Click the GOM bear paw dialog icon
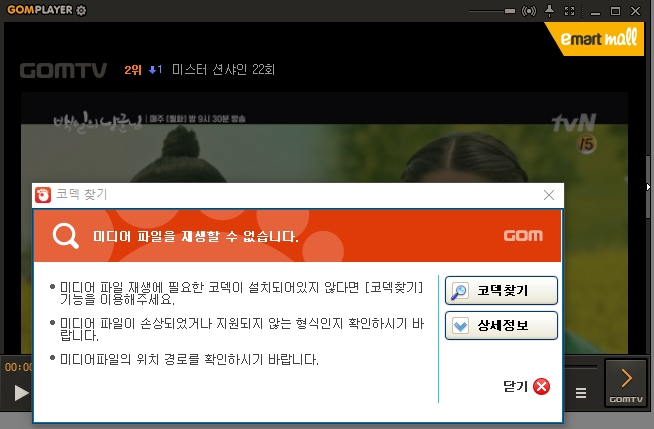The width and height of the screenshot is (654, 429). tap(43, 195)
